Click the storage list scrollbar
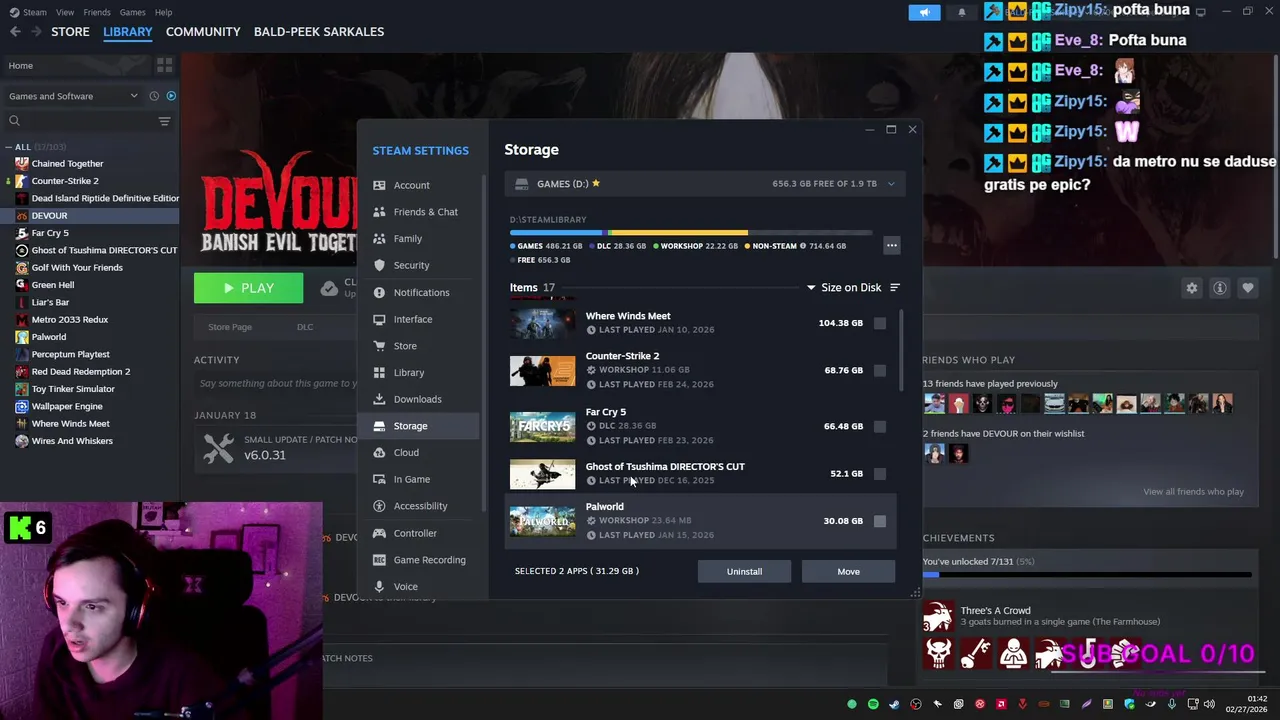Viewport: 1280px width, 720px height. pos(901,350)
